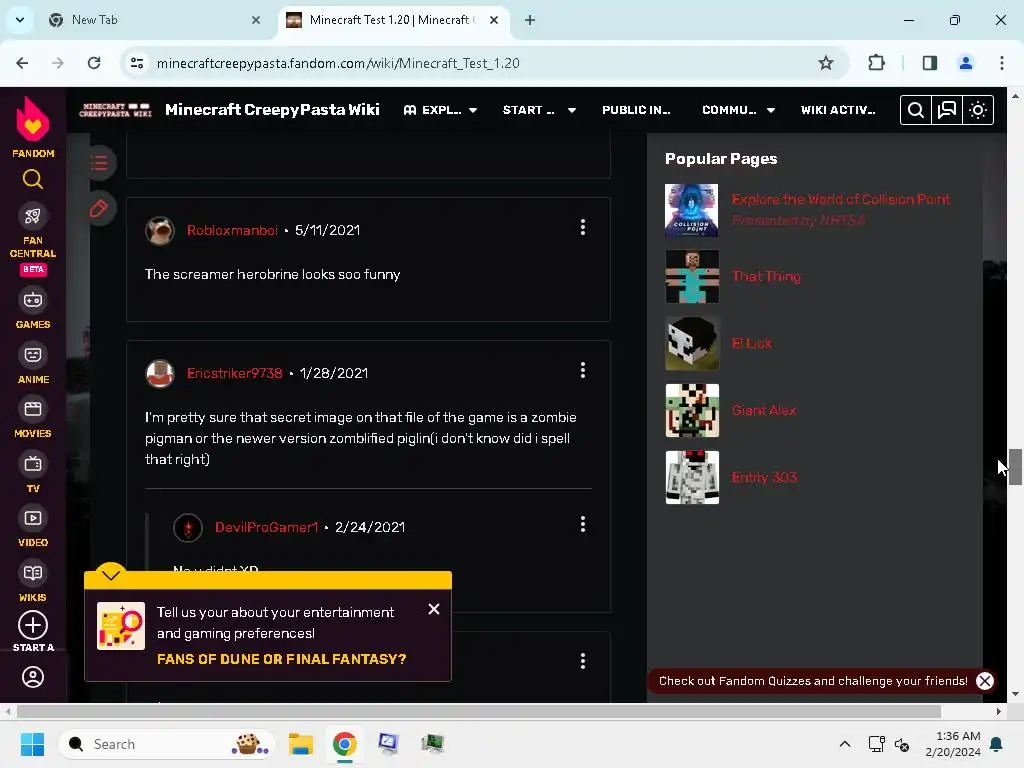Open El Lick popular page link
This screenshot has height=768, width=1024.
(x=752, y=343)
